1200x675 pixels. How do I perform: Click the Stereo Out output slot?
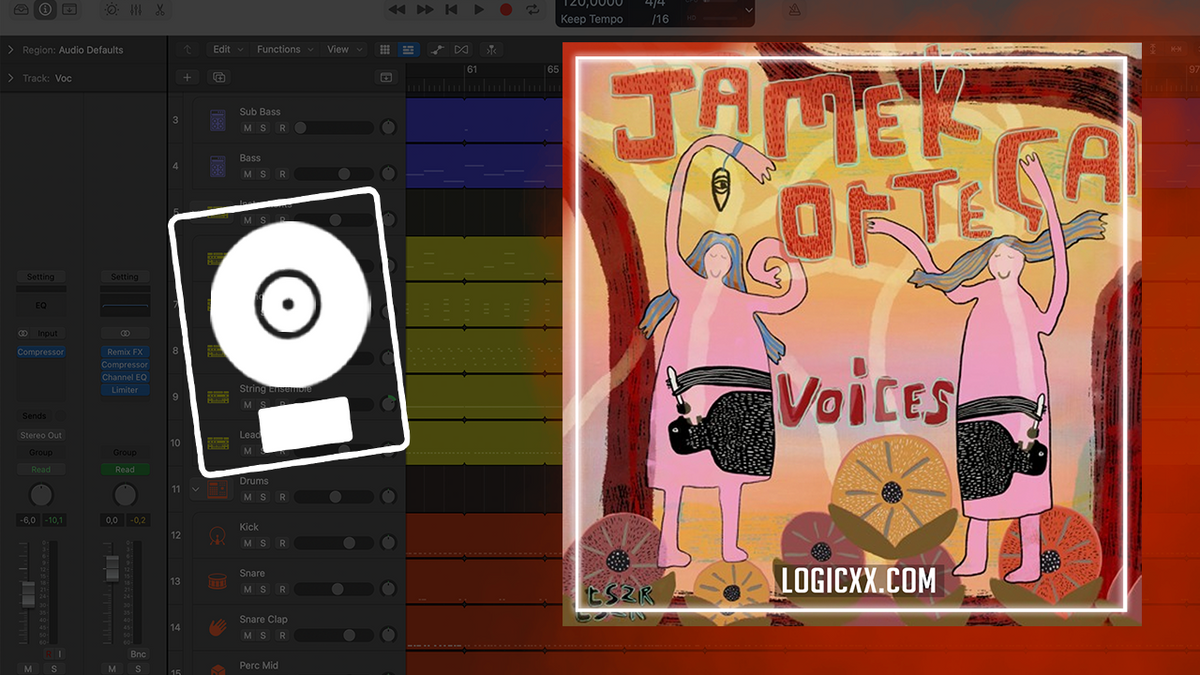click(x=41, y=435)
